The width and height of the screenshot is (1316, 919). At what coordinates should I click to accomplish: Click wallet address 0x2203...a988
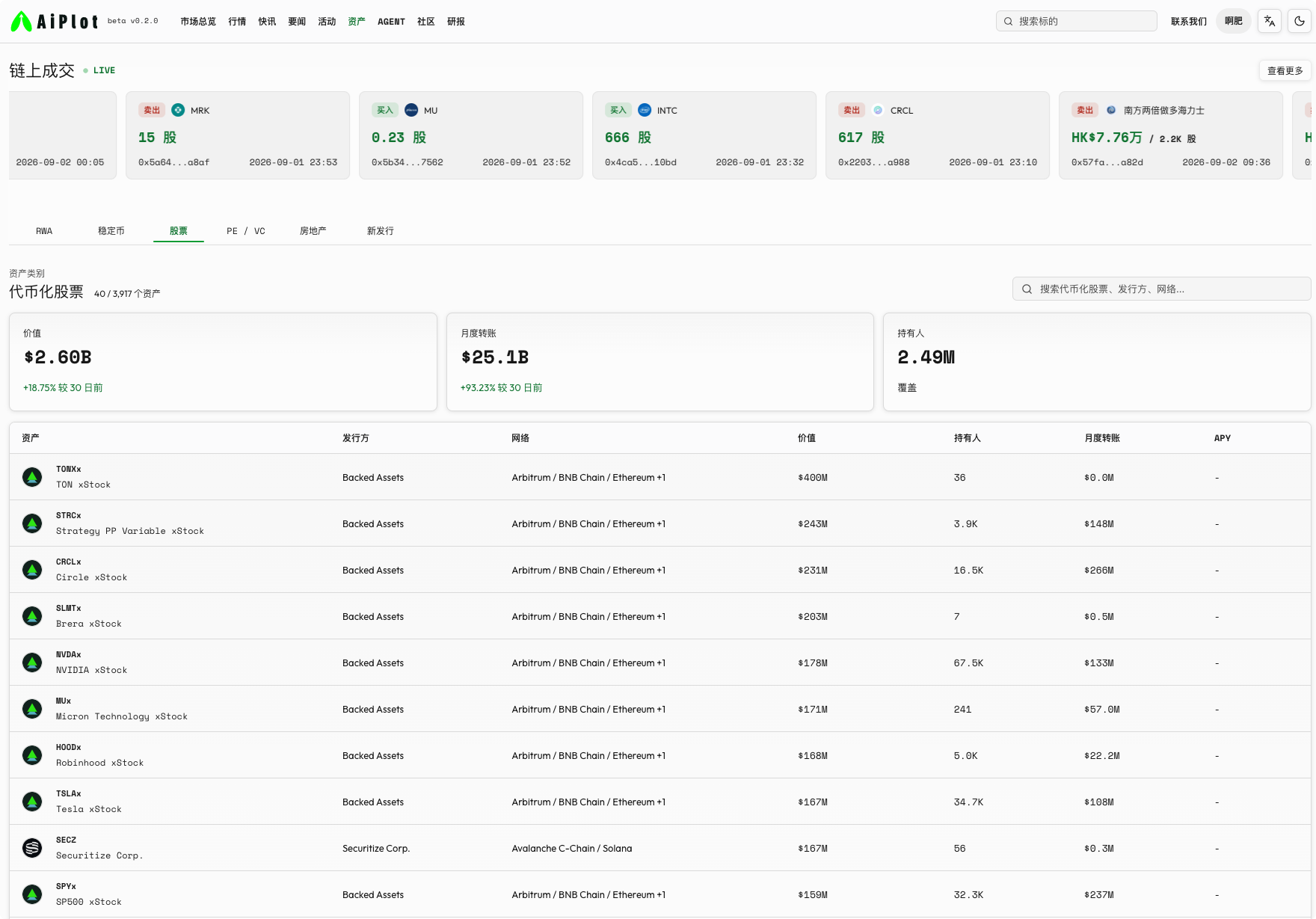[x=874, y=162]
